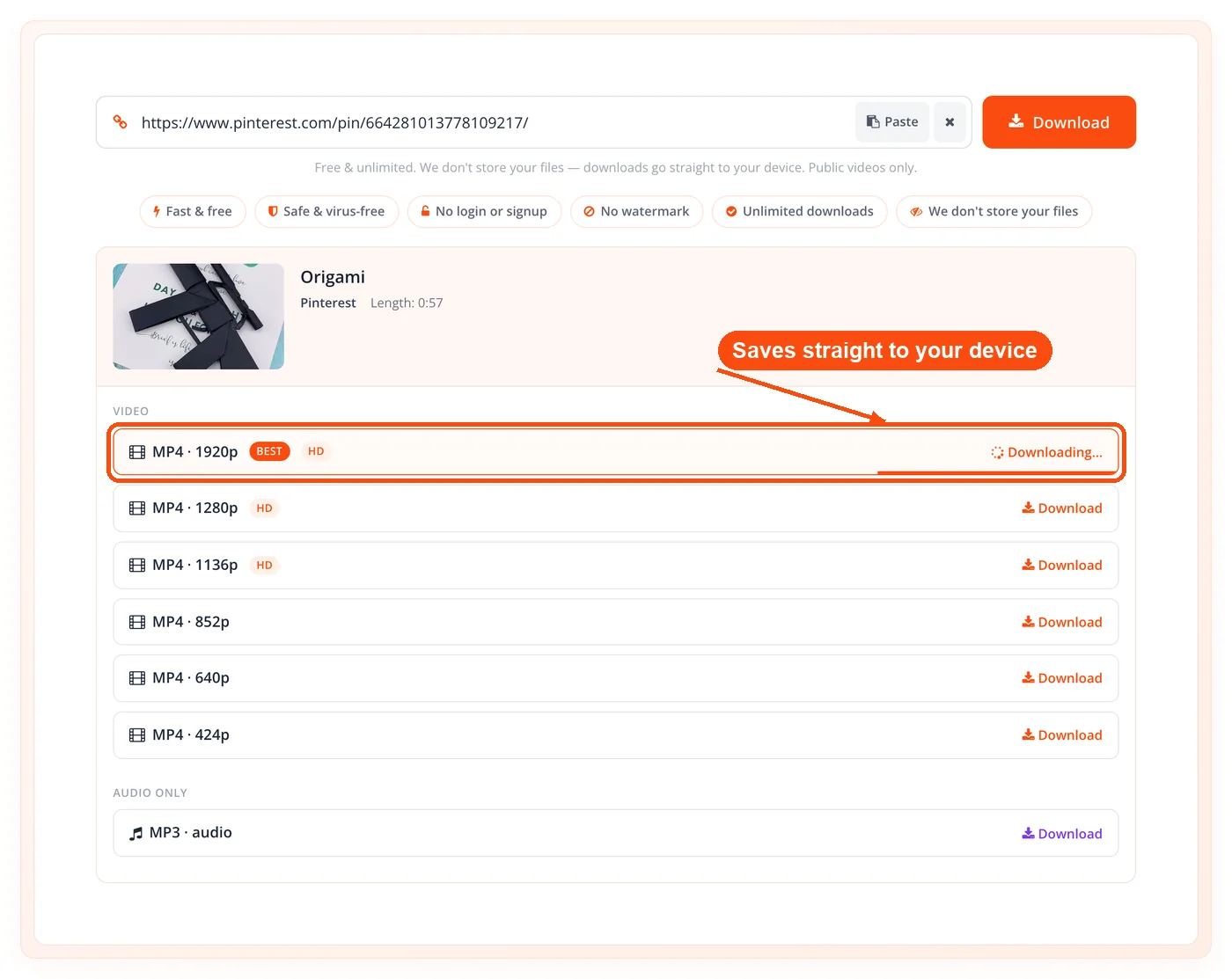Click the BEST badge on the 1920p row
Screen dimensions: 1232x979
[269, 451]
